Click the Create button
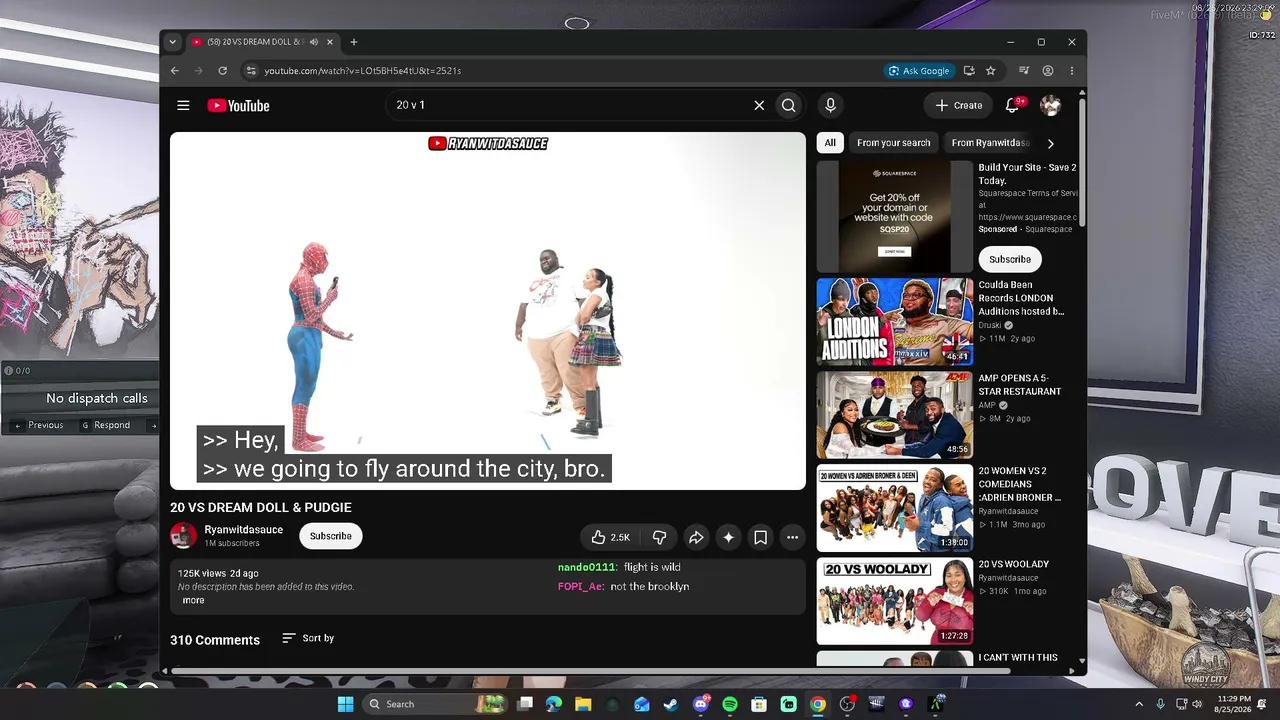The image size is (1280, 720). pyautogui.click(x=959, y=105)
